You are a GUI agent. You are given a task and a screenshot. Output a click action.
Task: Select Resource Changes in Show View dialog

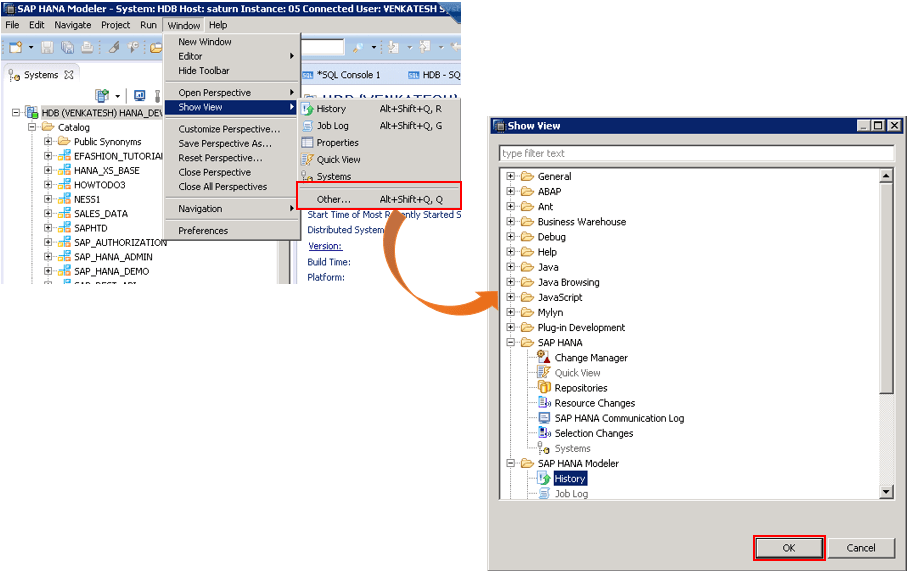click(x=595, y=403)
